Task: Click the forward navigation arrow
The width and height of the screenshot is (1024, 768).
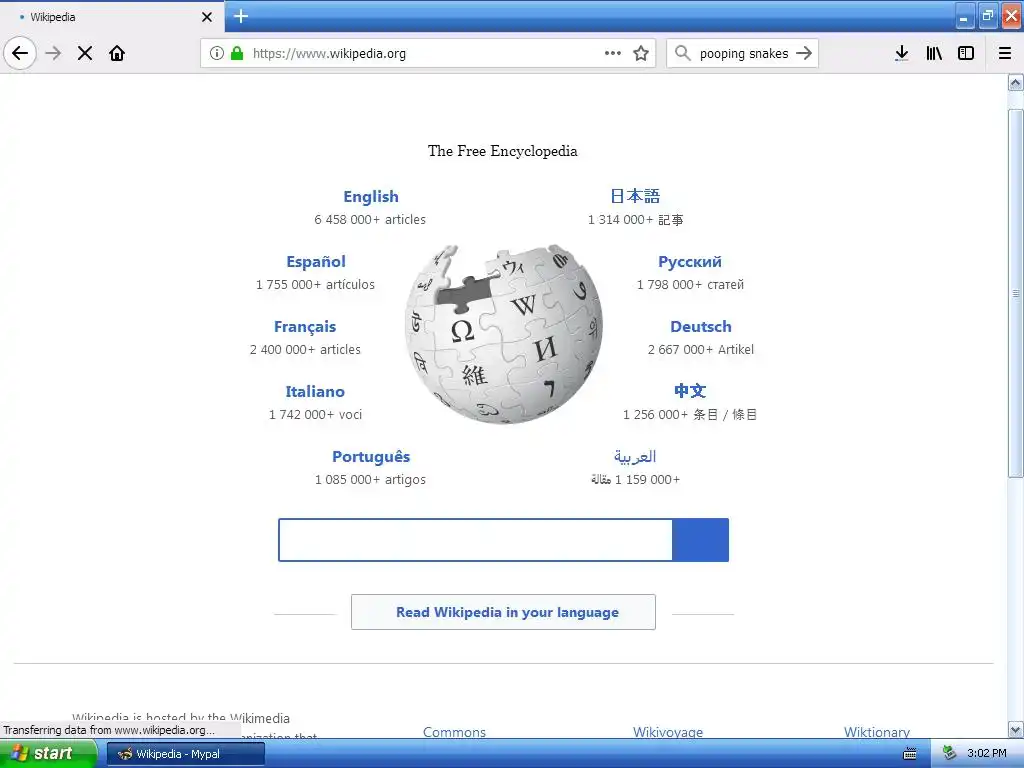Action: (x=54, y=53)
